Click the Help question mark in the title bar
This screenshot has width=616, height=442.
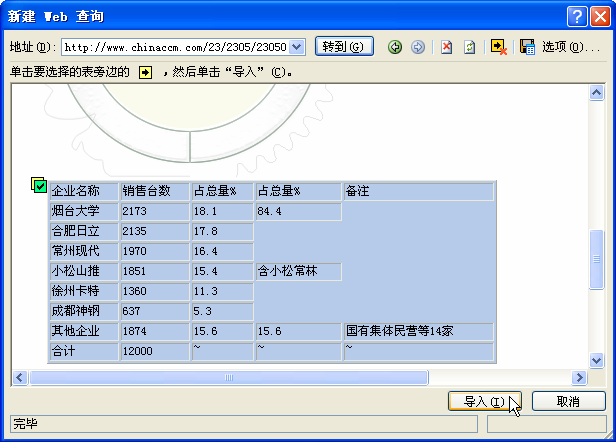tap(575, 17)
